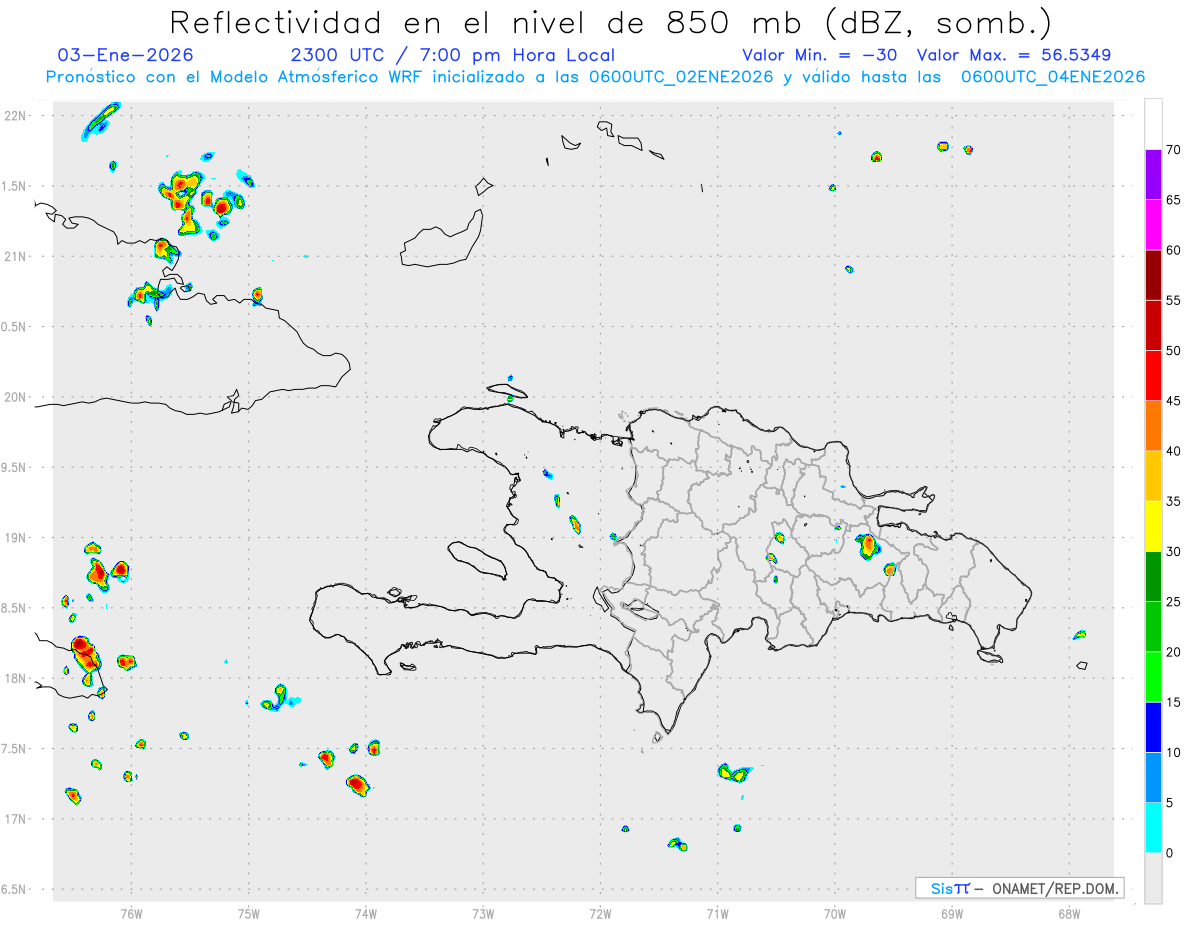Image resolution: width=1200 pixels, height=927 pixels.
Task: Select the colorbar tick label "10"
Action: [1174, 753]
